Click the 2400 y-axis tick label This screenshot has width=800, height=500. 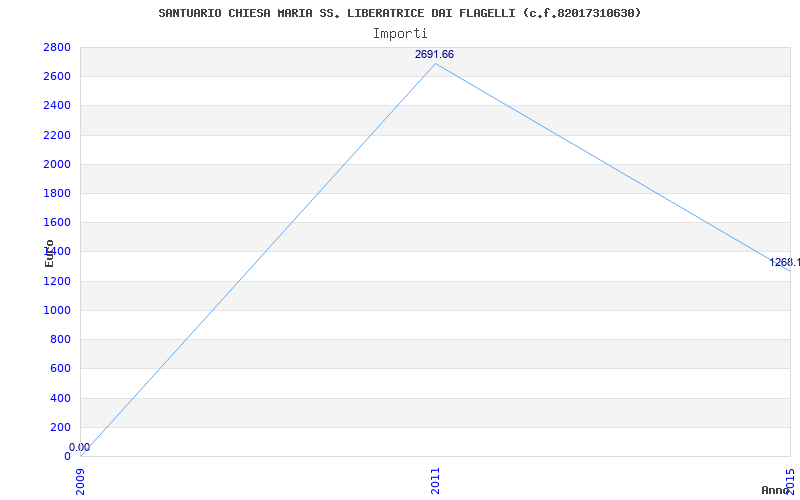57,106
